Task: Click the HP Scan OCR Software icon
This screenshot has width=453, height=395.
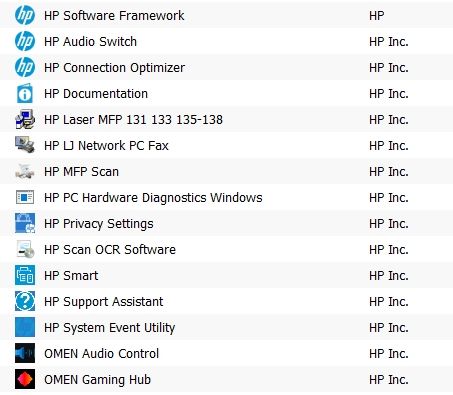Action: (x=25, y=249)
